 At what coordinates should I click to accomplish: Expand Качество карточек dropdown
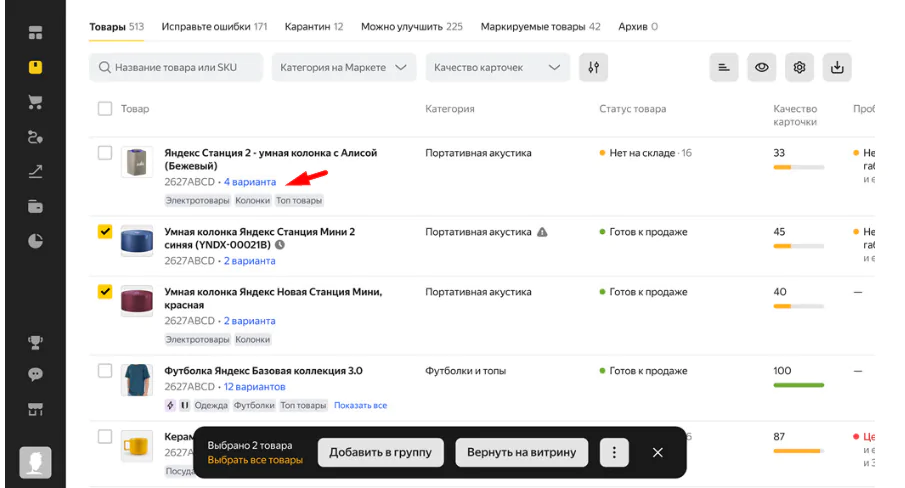click(498, 67)
